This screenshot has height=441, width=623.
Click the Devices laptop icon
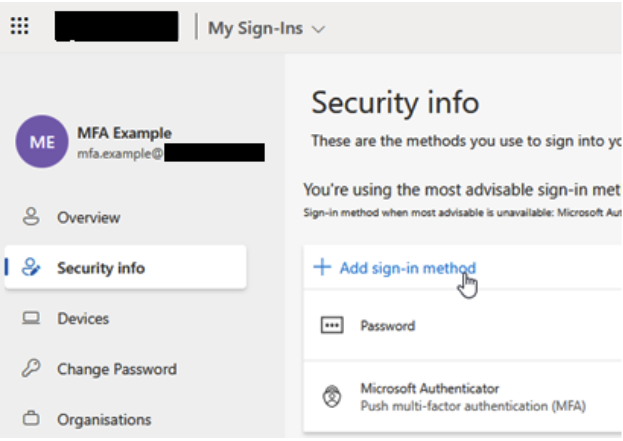click(x=31, y=319)
